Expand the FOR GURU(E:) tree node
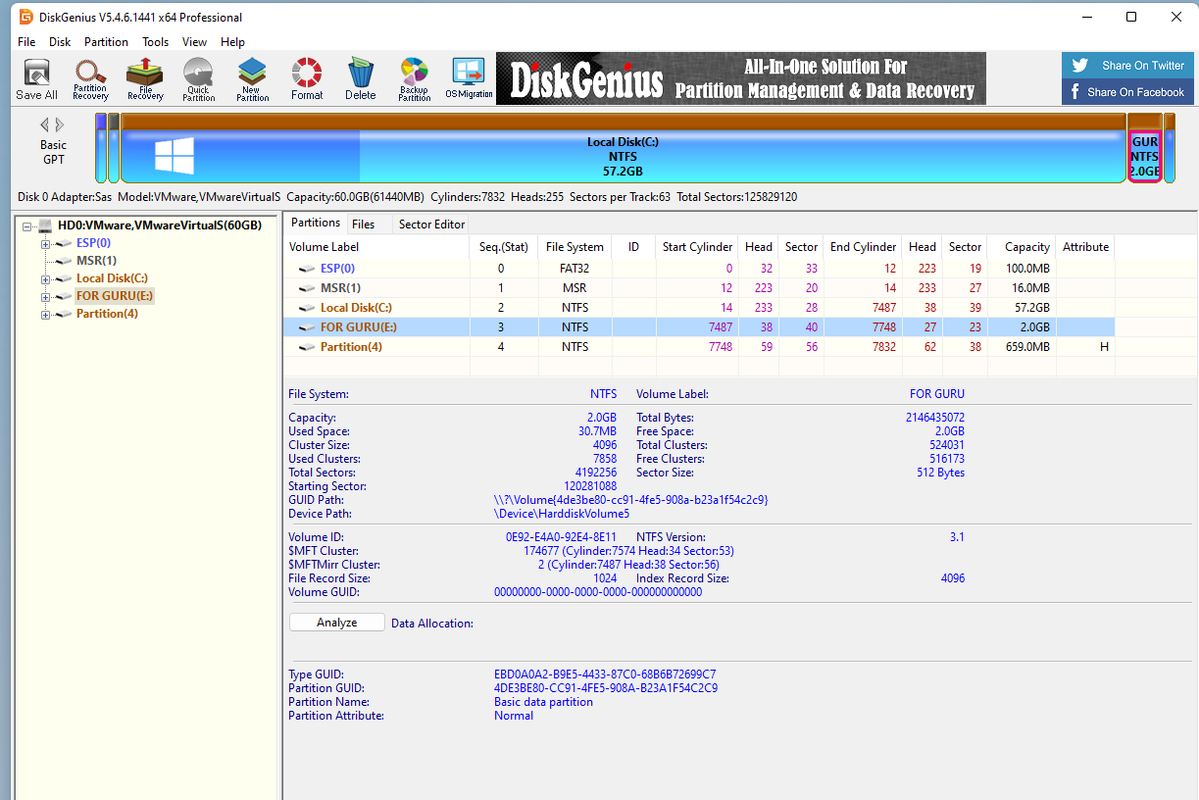The image size is (1199, 800). click(45, 297)
